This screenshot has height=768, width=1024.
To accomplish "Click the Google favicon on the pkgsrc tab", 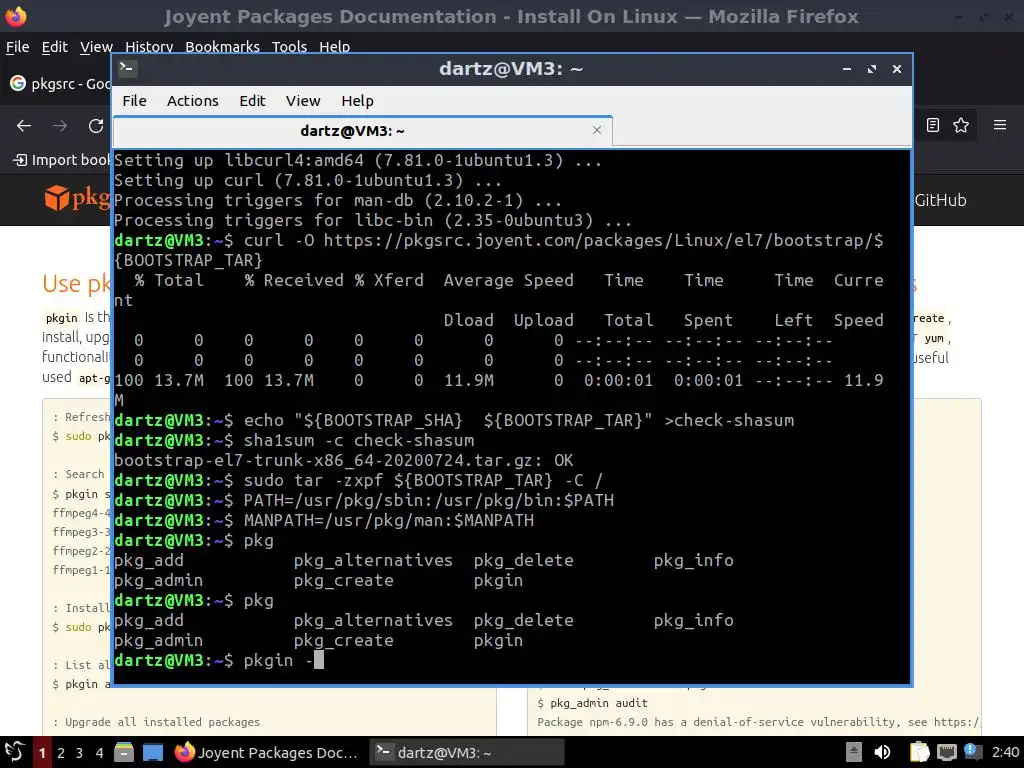I will tap(18, 84).
